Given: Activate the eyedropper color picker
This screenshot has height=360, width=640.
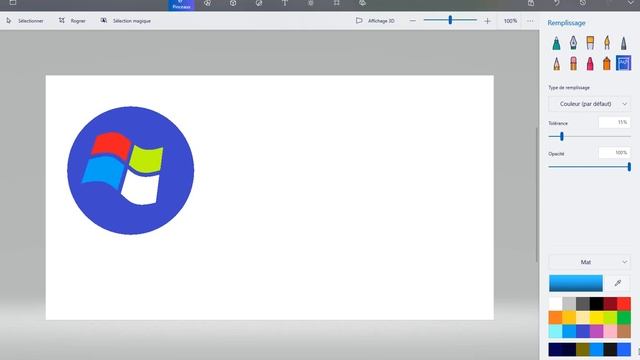Looking at the screenshot, I should 618,283.
